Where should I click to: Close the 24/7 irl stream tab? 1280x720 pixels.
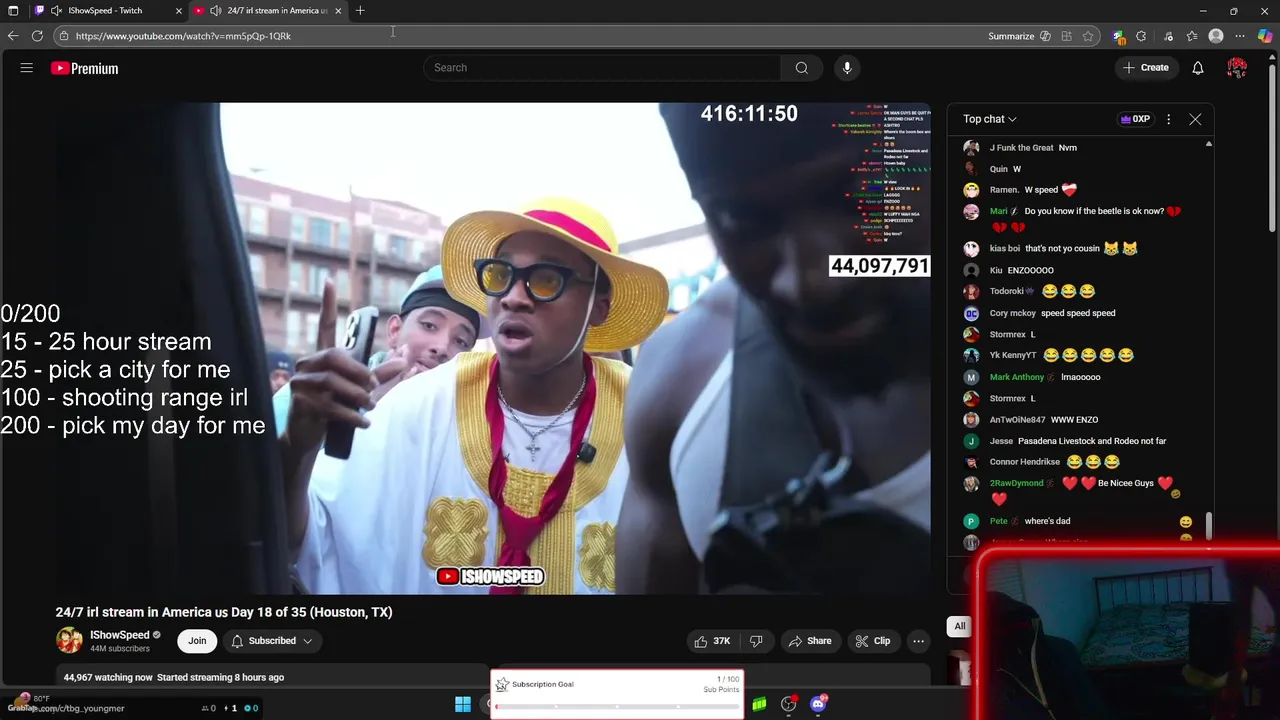[x=338, y=10]
